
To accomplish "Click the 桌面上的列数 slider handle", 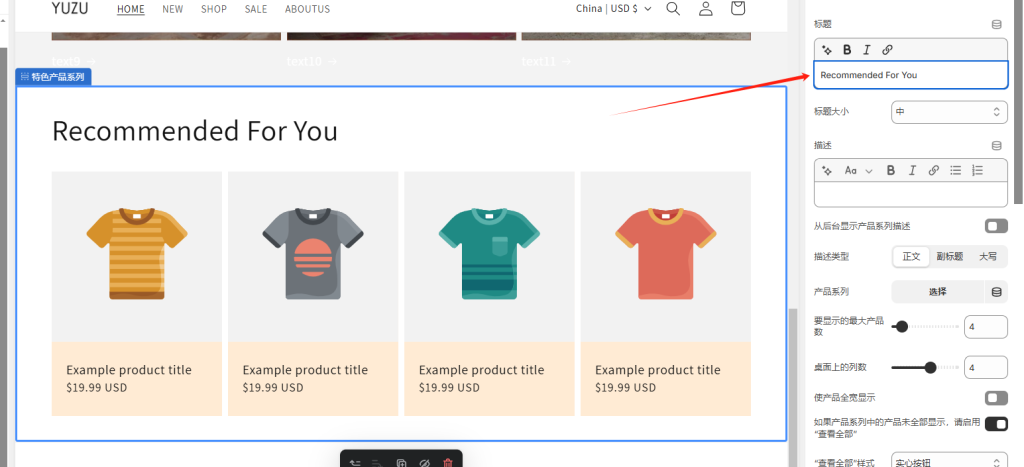I will (931, 368).
